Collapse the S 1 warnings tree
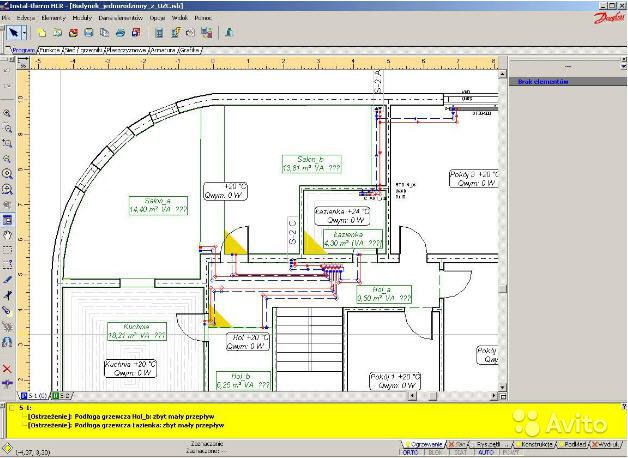The image size is (628, 458). click(x=10, y=408)
